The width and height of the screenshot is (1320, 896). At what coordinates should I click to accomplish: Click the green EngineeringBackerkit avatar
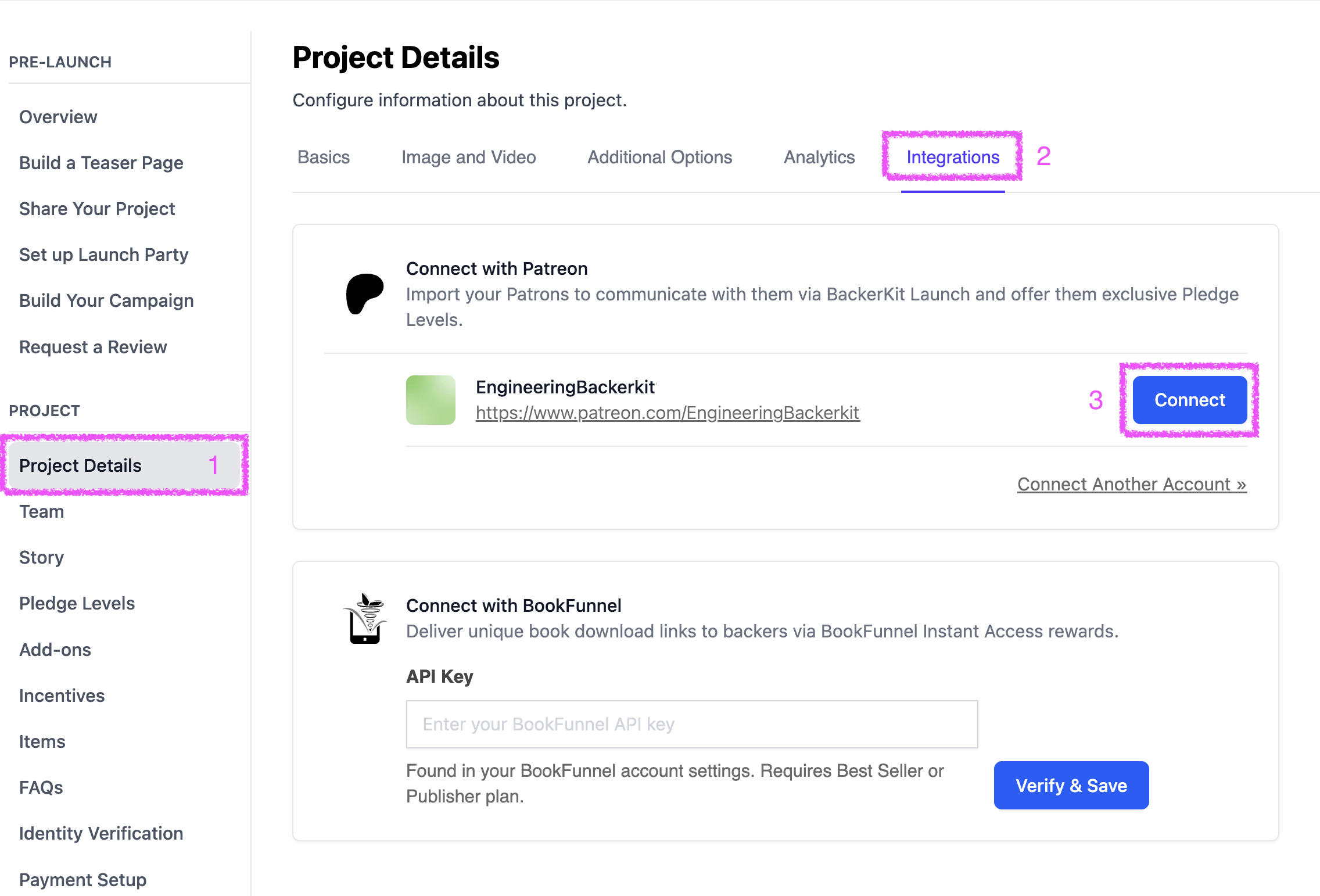[431, 400]
